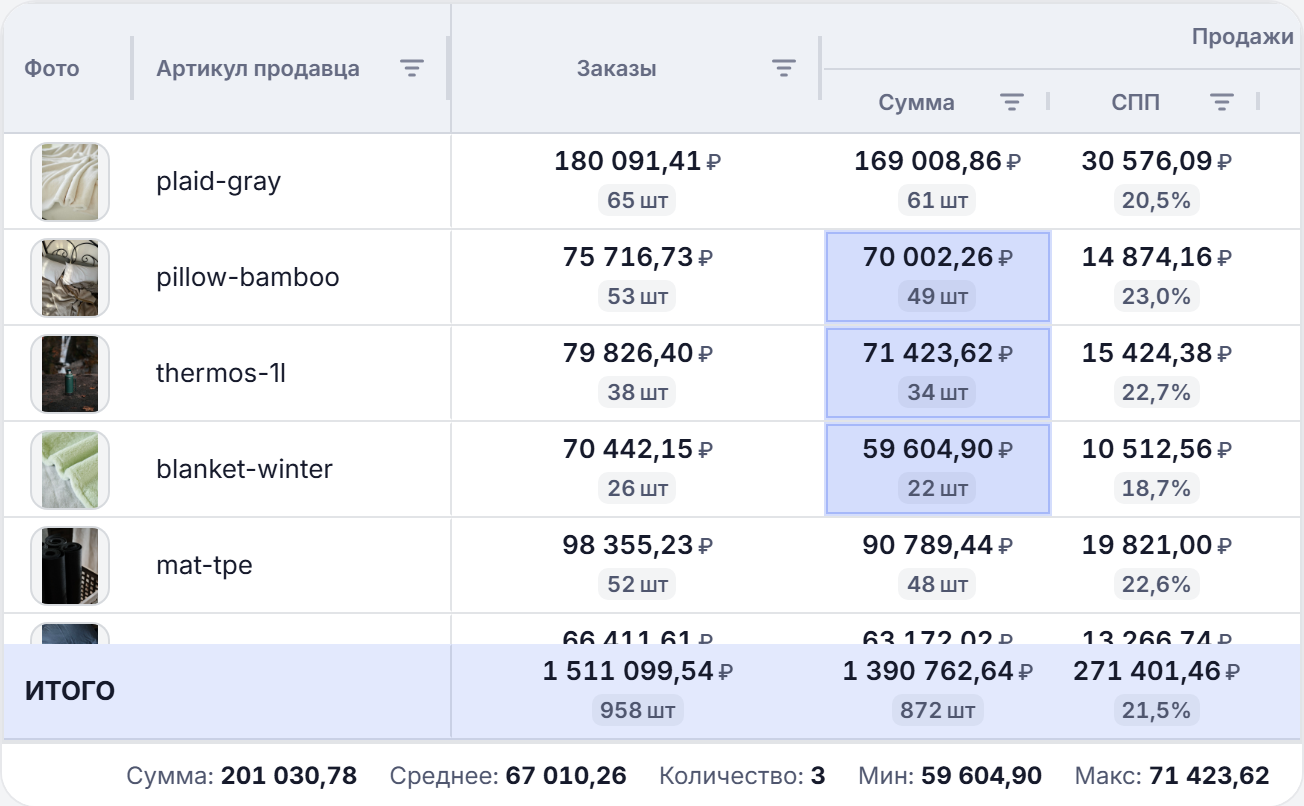Open filter icon in Заказы column header
This screenshot has width=1304, height=806.
[784, 68]
